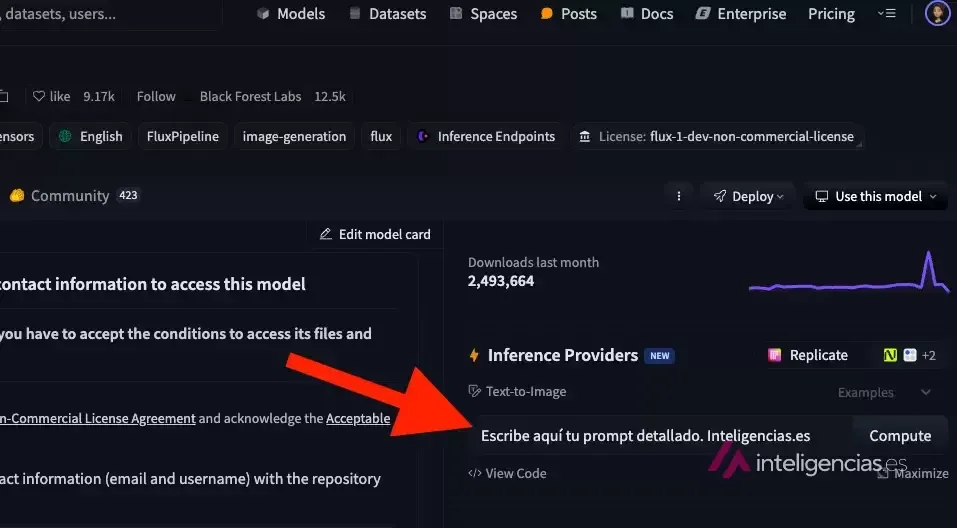Open the Non-Commercial License Agreement link

click(98, 418)
